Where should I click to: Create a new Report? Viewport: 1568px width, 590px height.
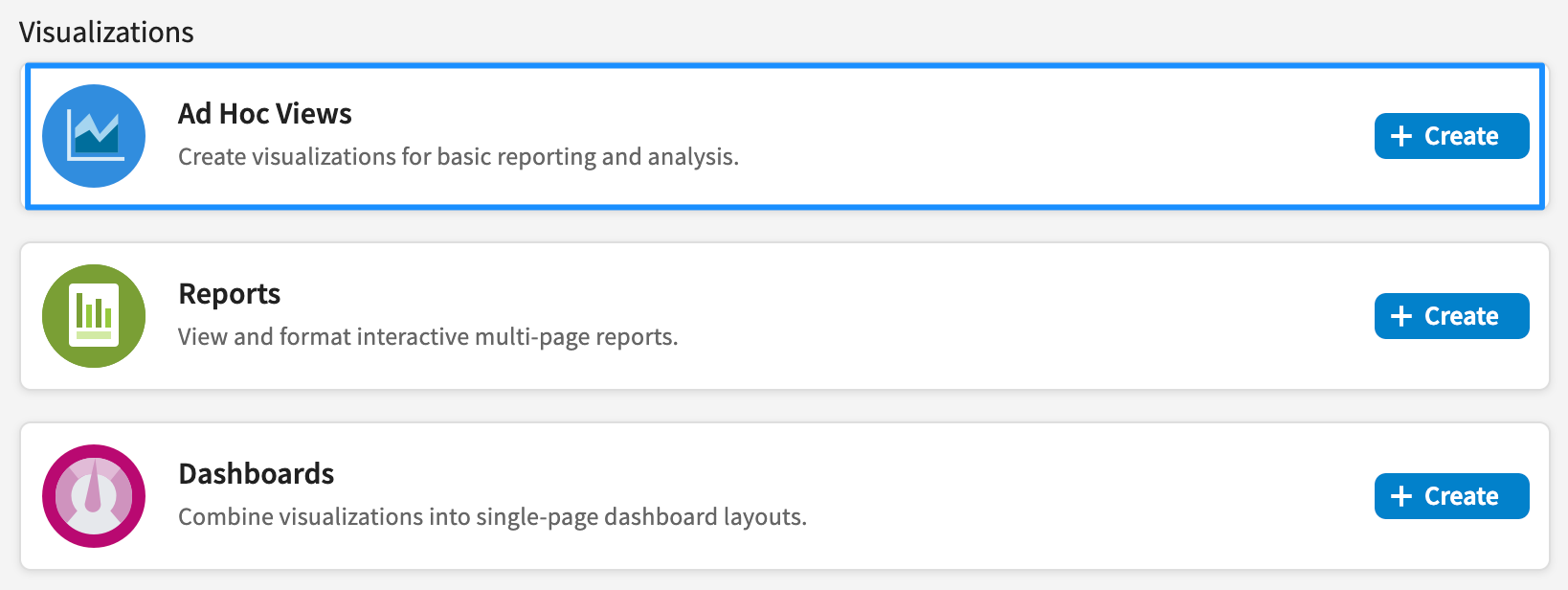[1451, 316]
